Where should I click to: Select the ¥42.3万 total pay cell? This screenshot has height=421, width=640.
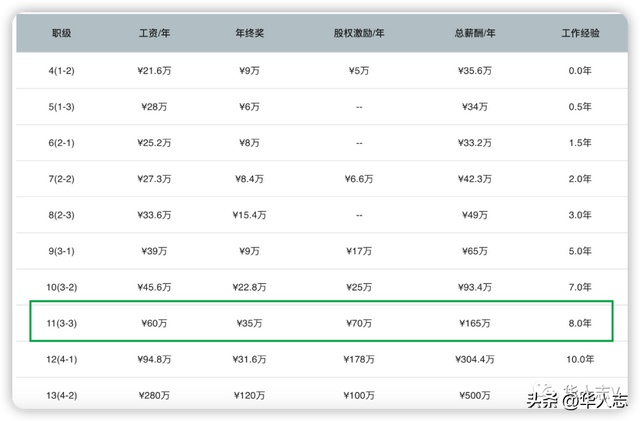point(475,179)
